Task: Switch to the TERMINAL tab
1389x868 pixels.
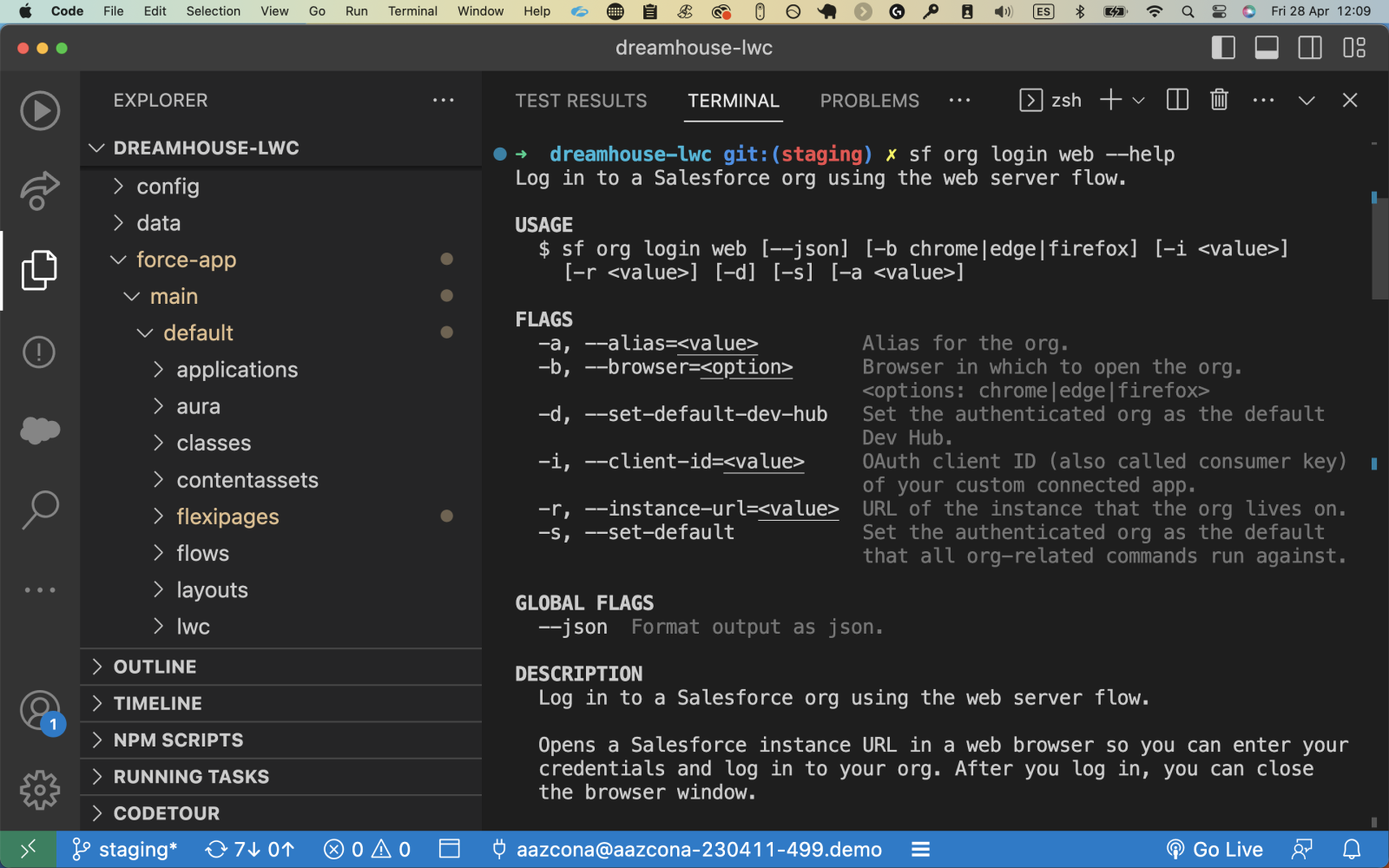Action: point(734,101)
